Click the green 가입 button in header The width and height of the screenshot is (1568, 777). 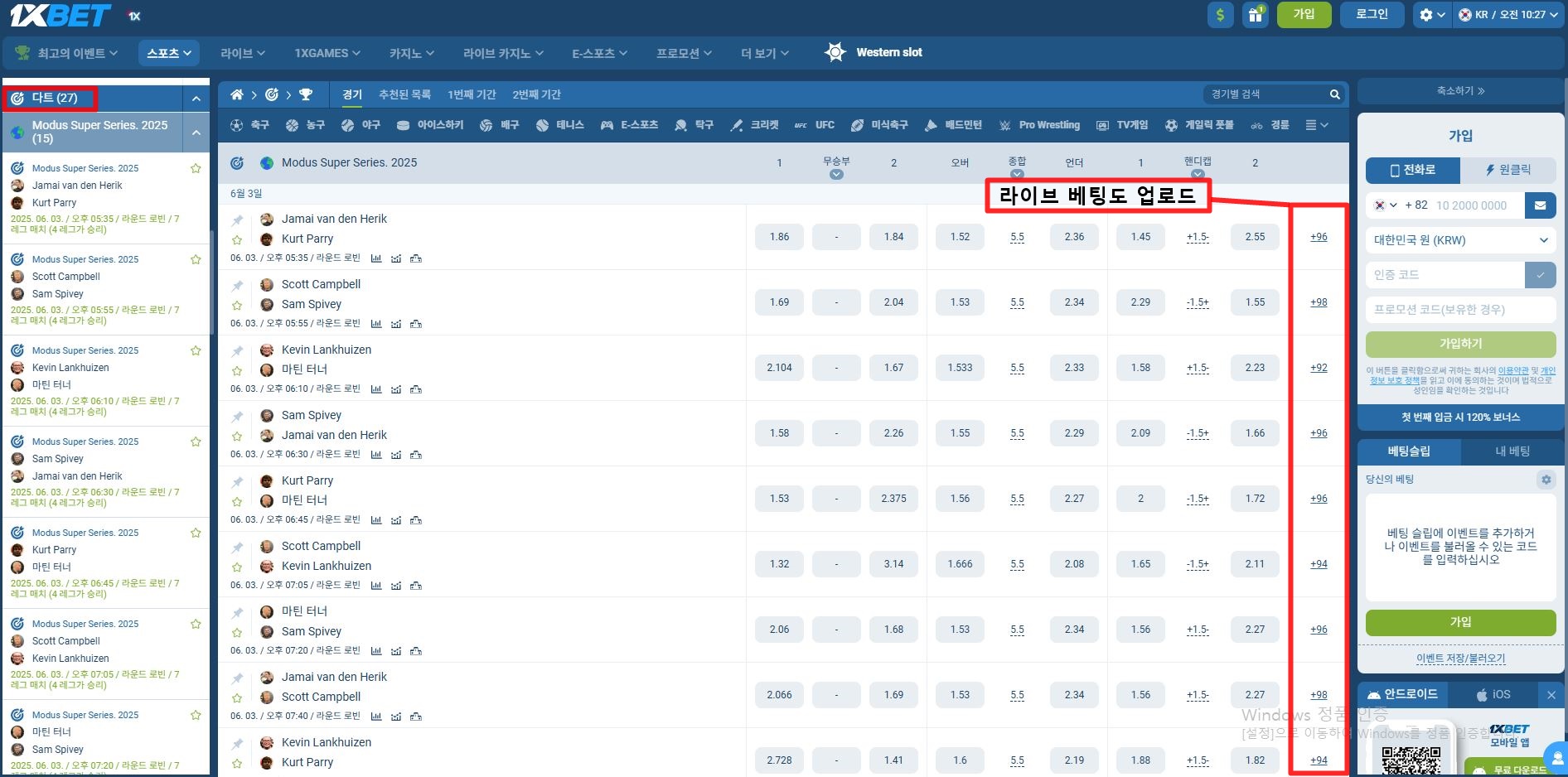1304,15
